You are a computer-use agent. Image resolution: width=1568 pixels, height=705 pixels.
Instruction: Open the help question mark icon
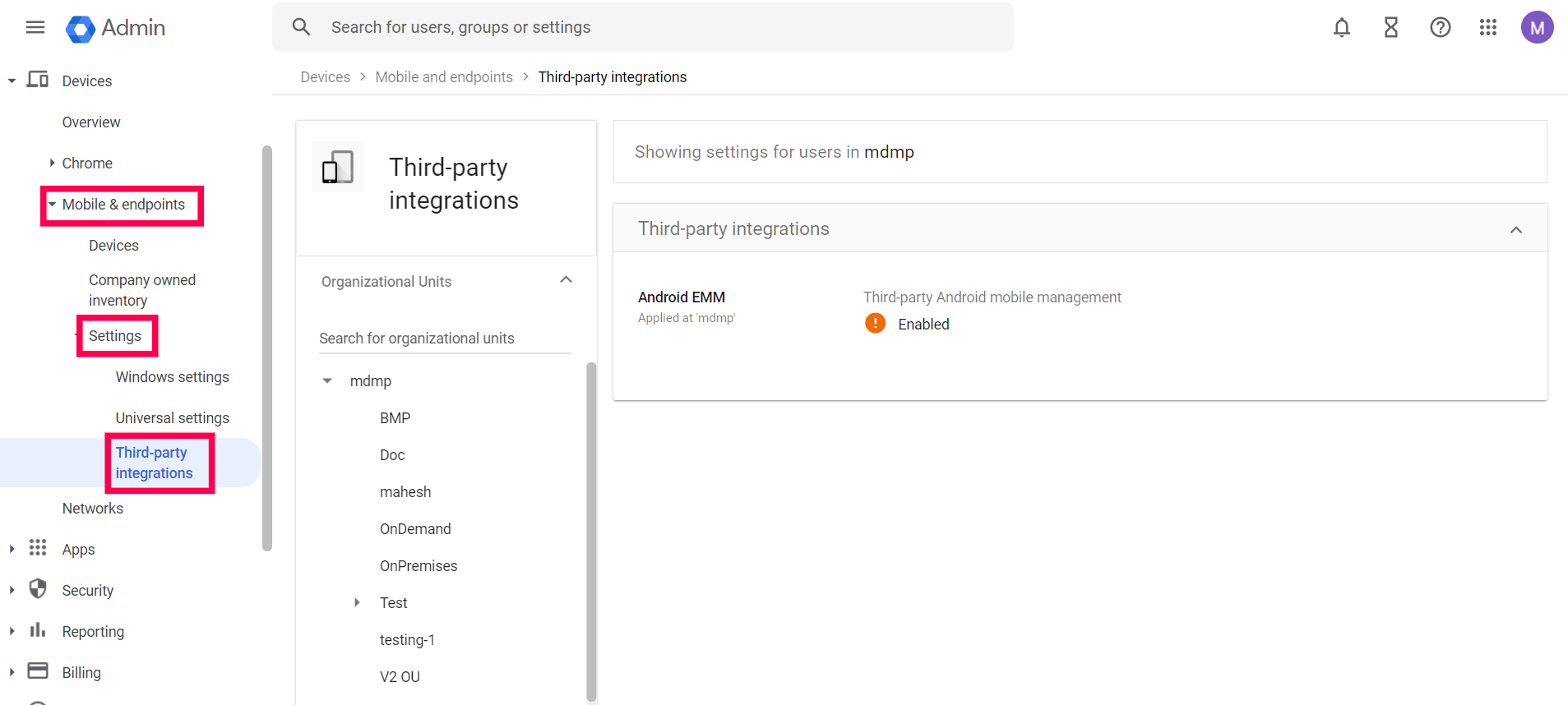(x=1440, y=28)
